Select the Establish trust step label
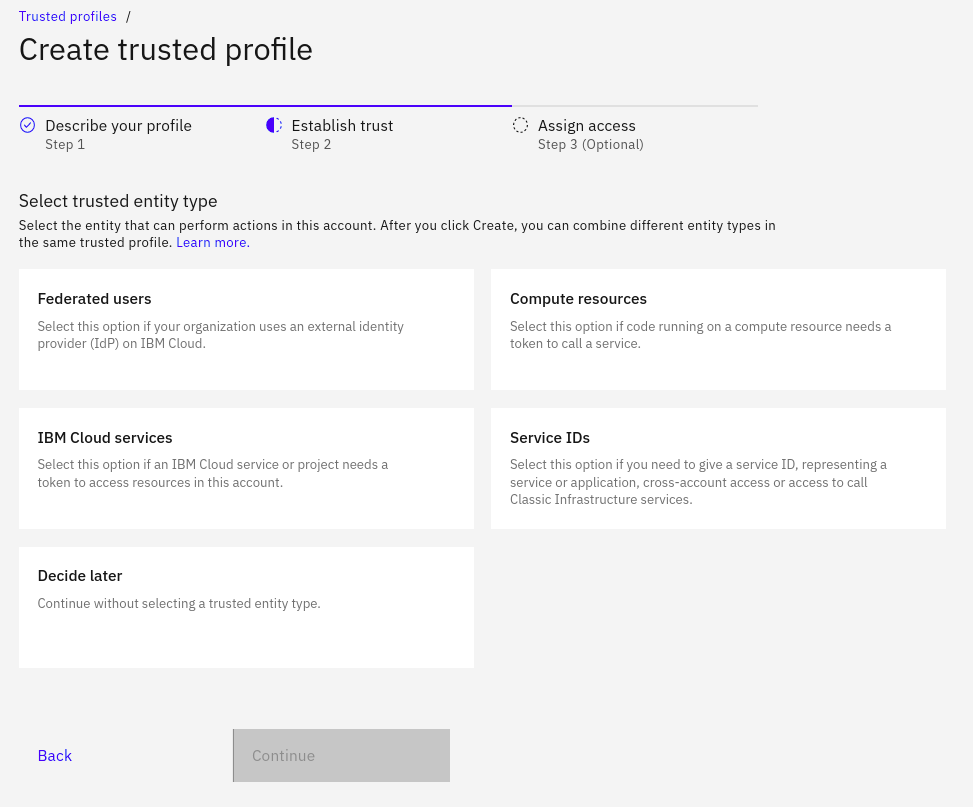This screenshot has width=973, height=807. [342, 125]
